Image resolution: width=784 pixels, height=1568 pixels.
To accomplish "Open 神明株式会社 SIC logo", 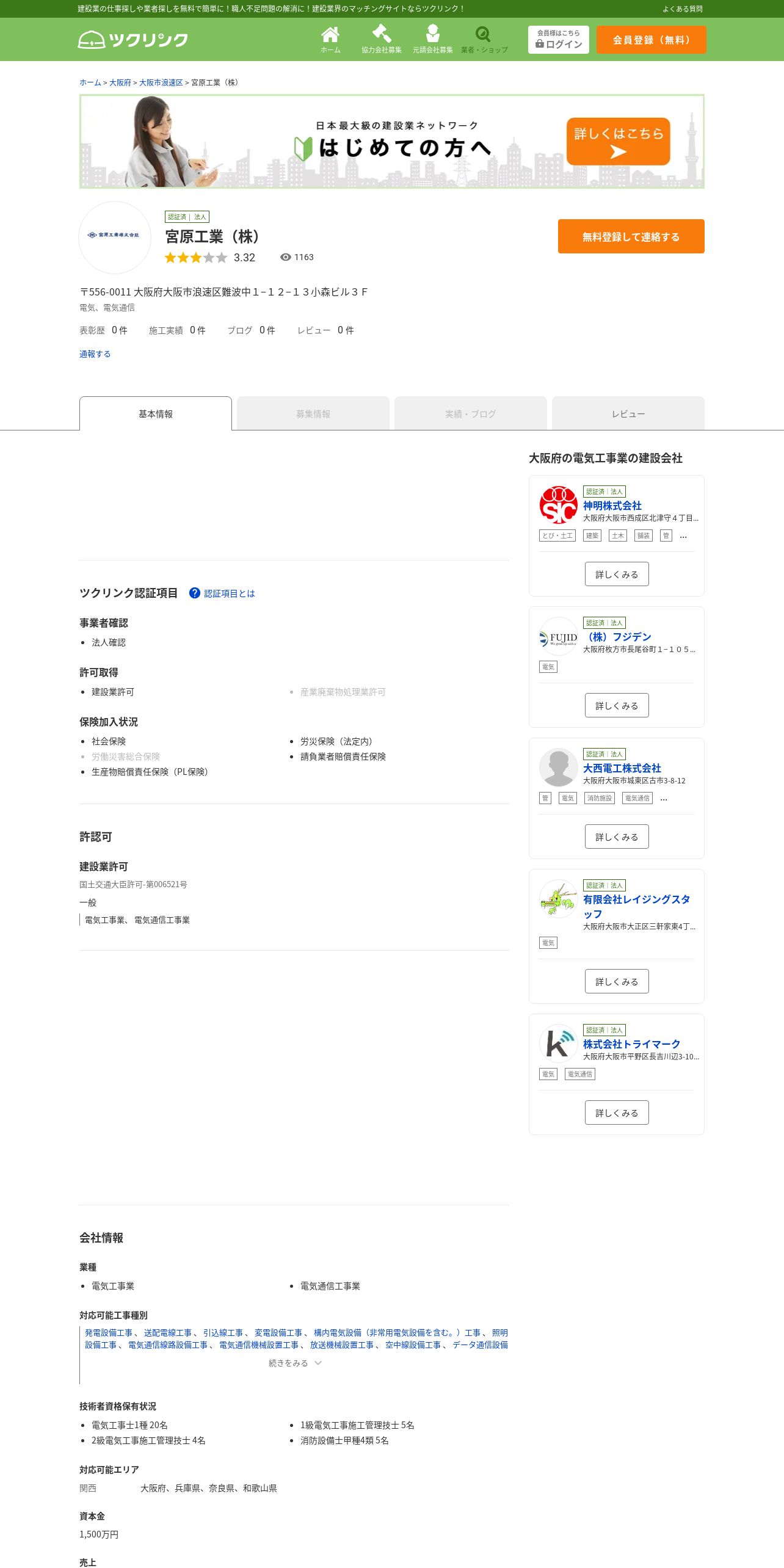I will (x=558, y=505).
